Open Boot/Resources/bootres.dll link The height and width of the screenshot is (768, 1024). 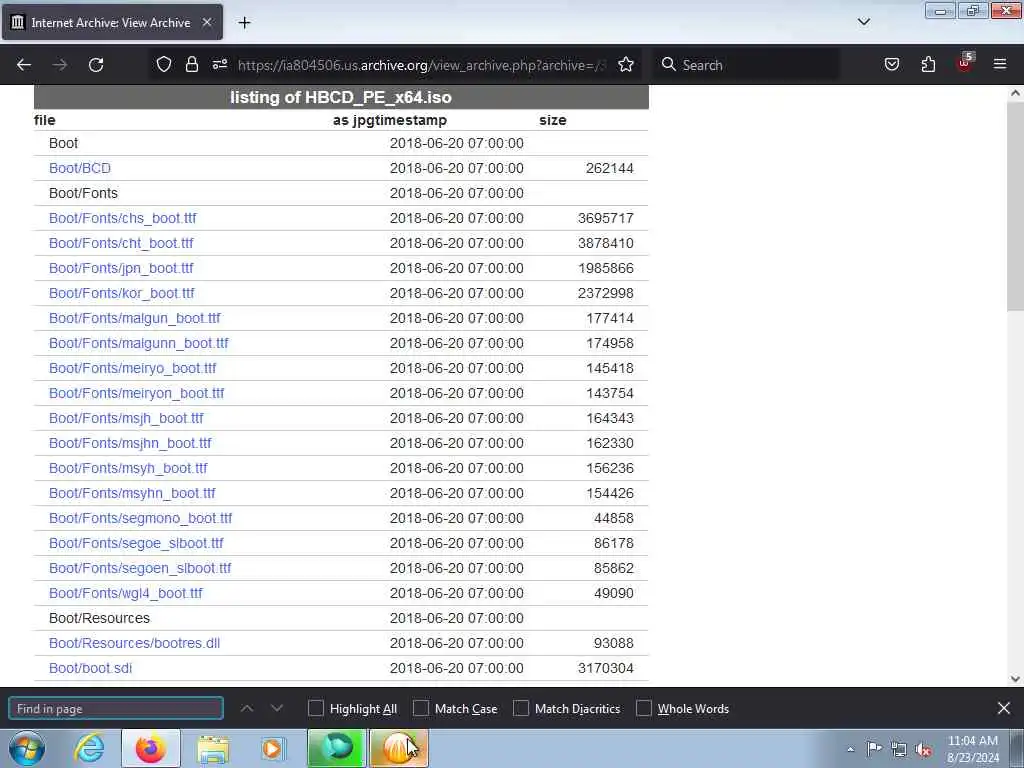pos(135,643)
